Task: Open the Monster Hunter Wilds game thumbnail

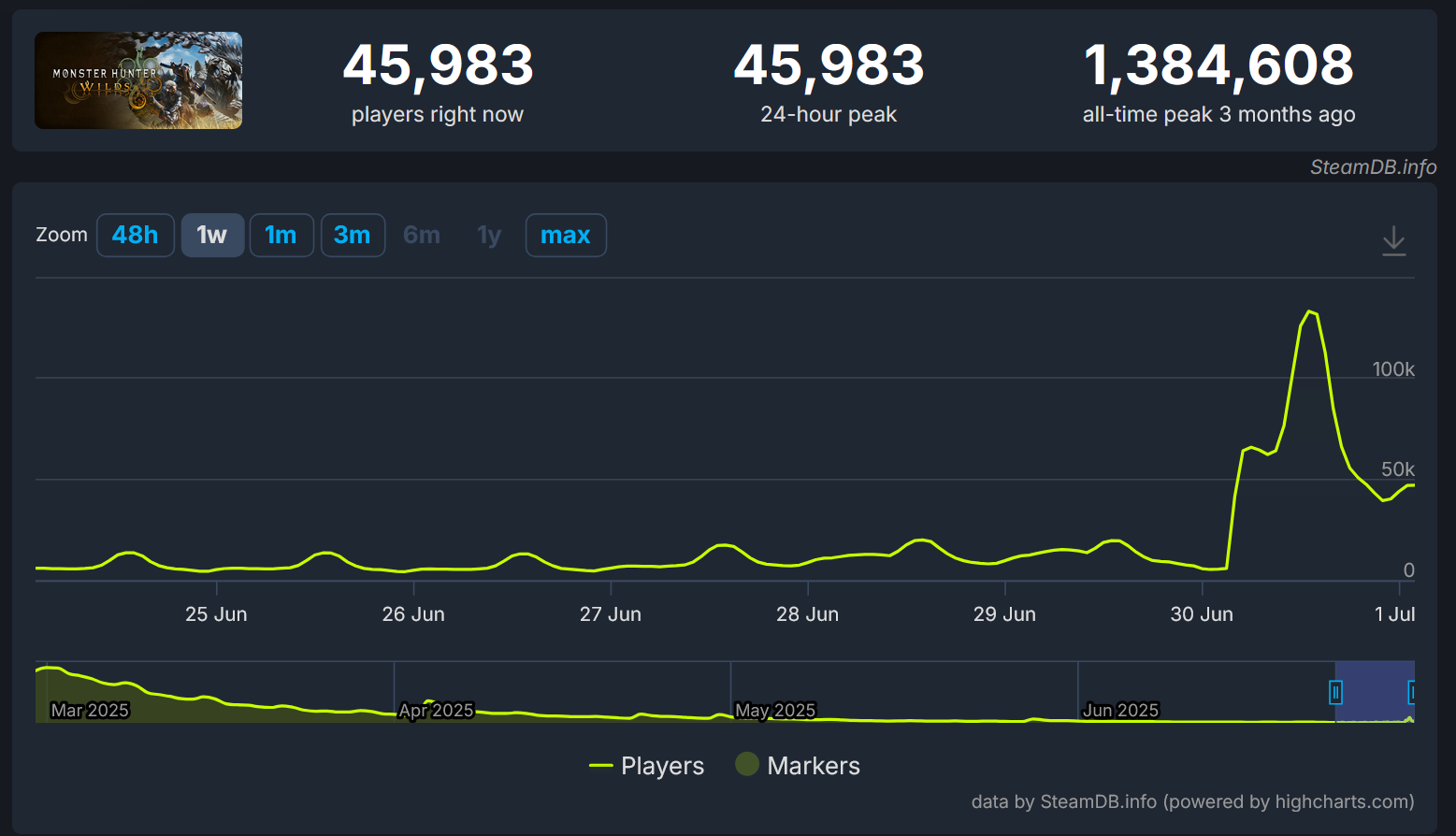Action: [x=138, y=80]
